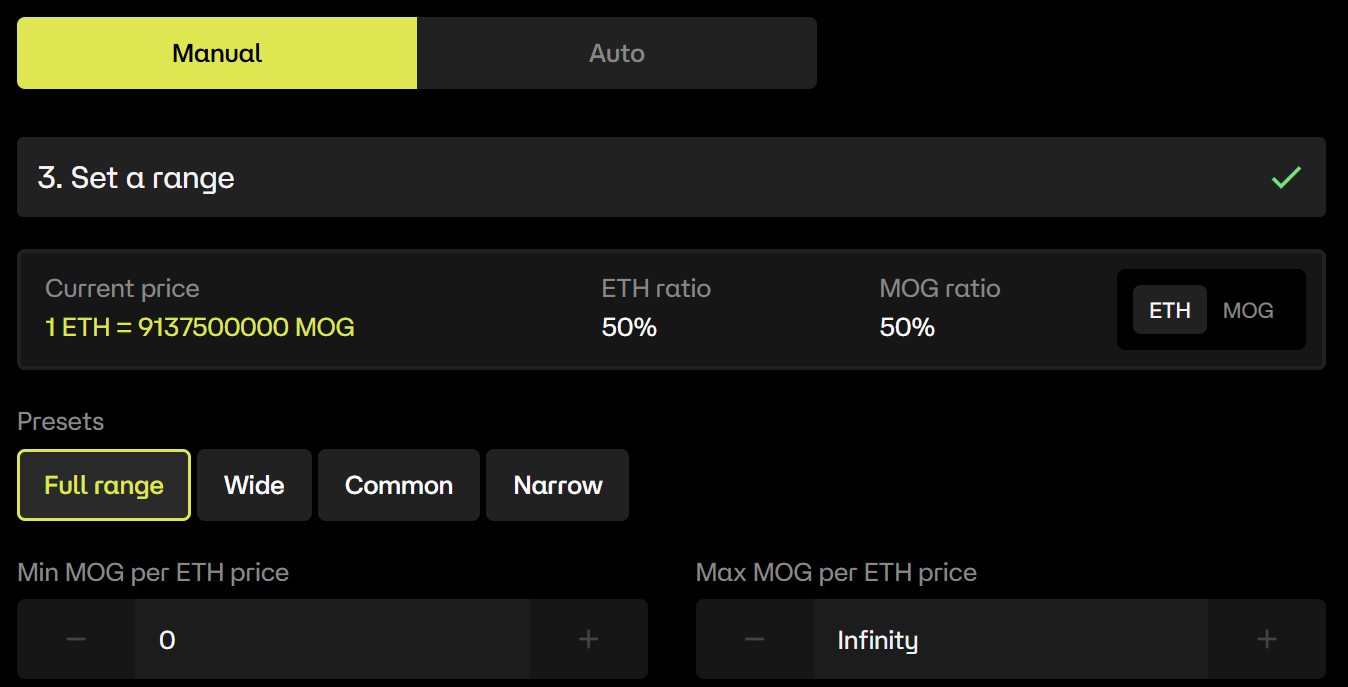Image resolution: width=1348 pixels, height=687 pixels.
Task: Click the Presets label
Action: click(61, 421)
